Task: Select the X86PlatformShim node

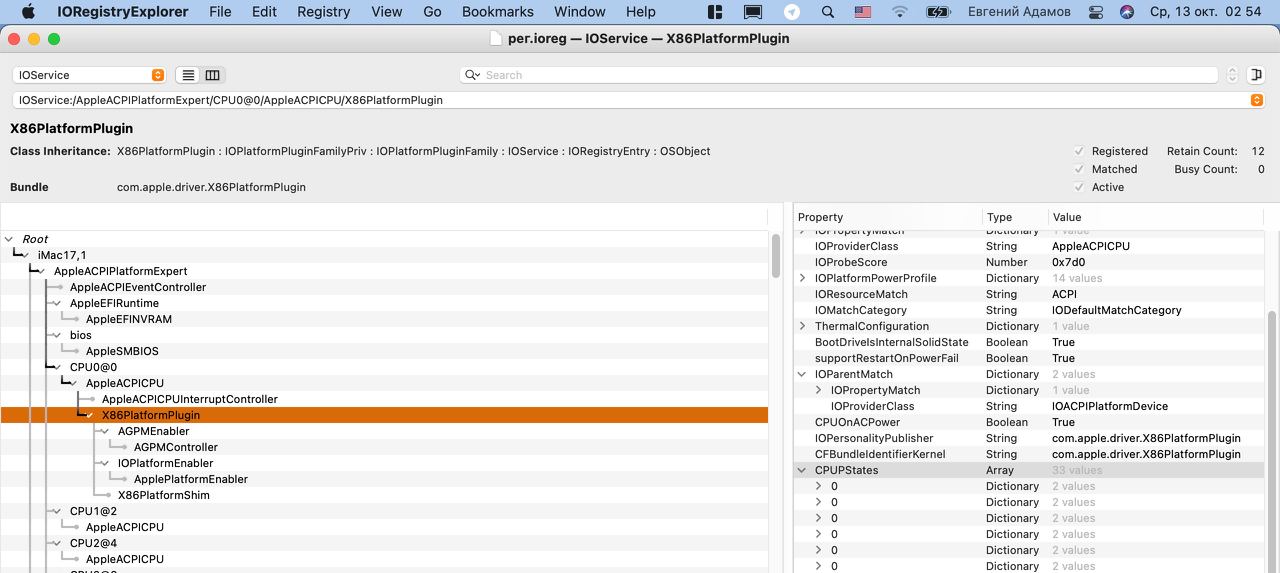Action: pyautogui.click(x=164, y=495)
